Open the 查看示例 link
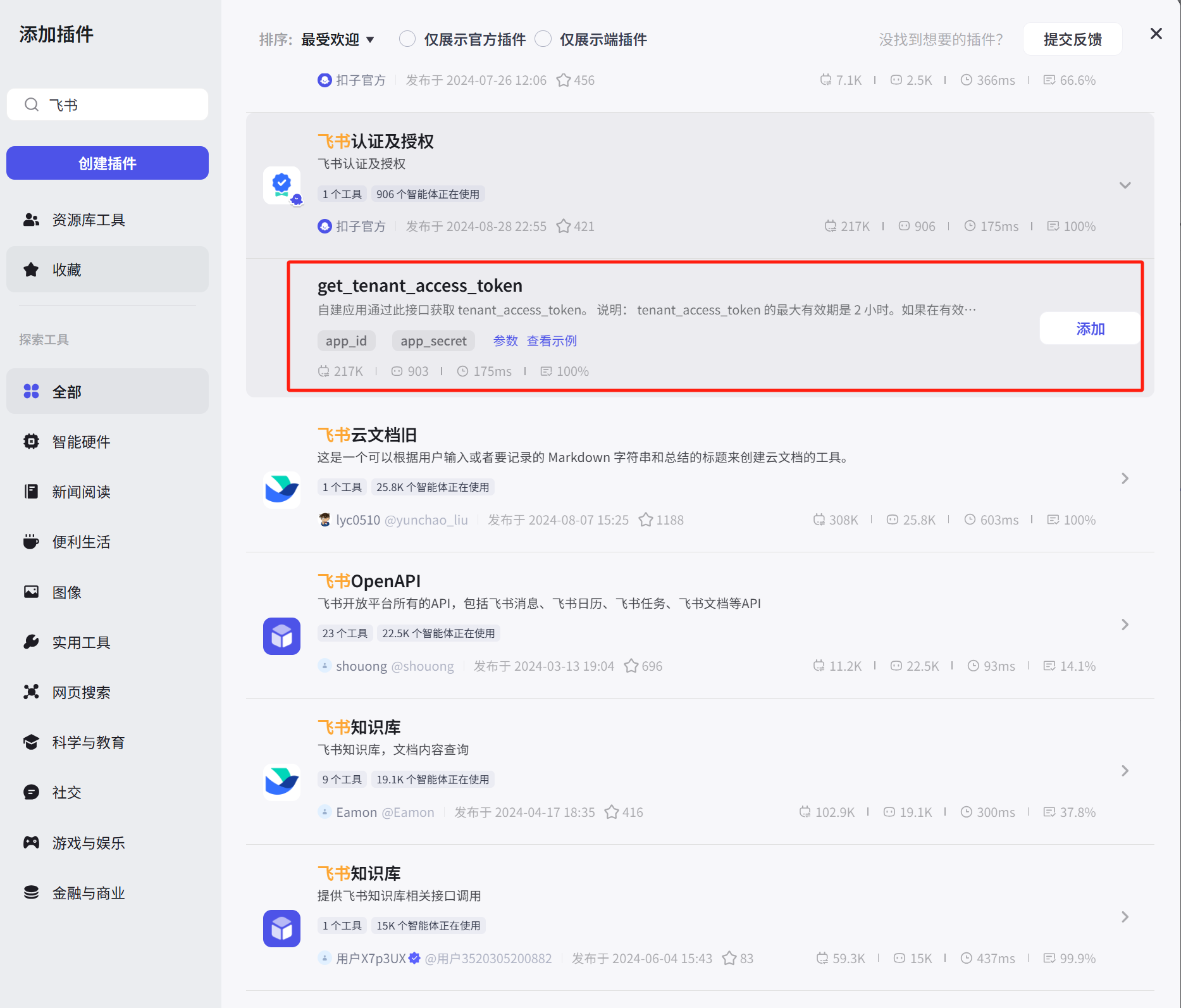This screenshot has width=1181, height=1008. point(552,340)
